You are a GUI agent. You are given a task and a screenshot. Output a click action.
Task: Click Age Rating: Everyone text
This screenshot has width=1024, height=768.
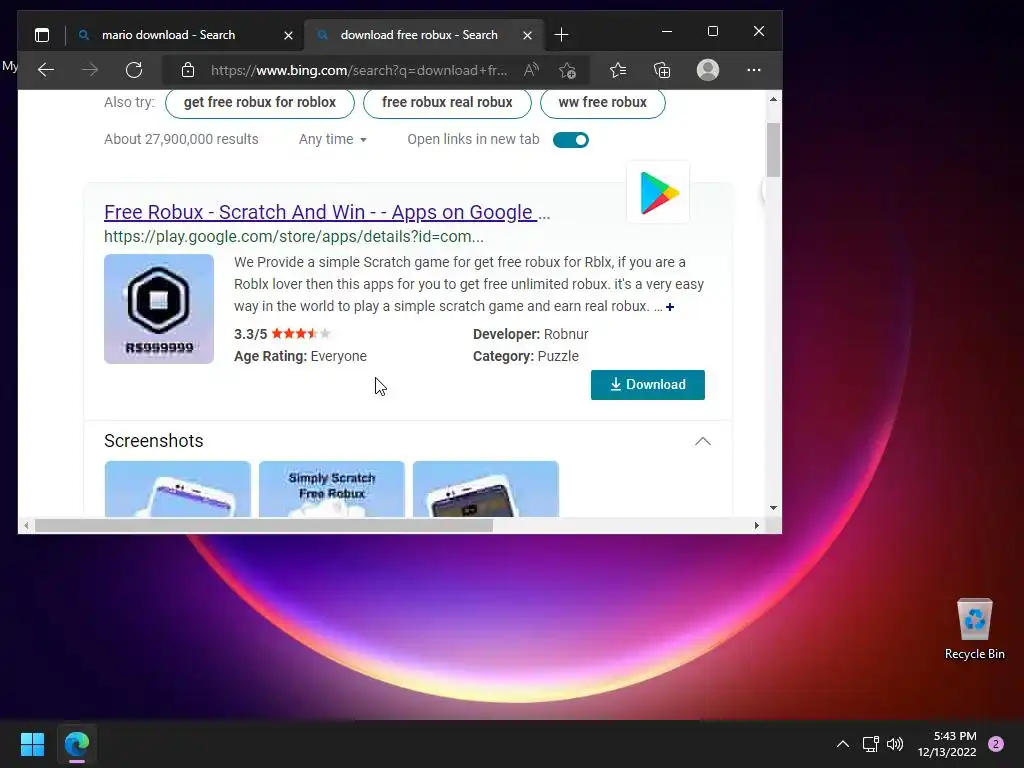300,356
